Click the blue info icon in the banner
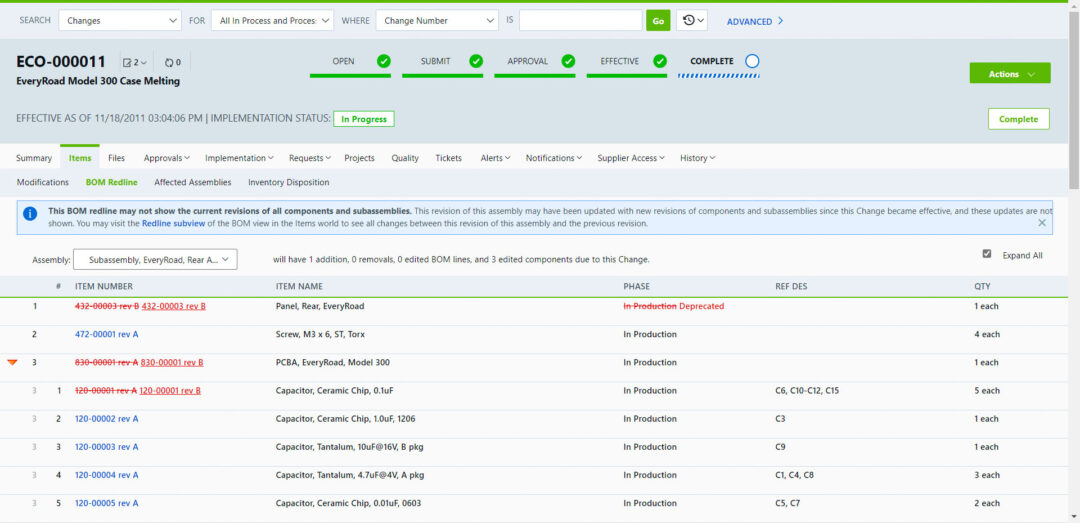The image size is (1080, 523). coord(30,213)
